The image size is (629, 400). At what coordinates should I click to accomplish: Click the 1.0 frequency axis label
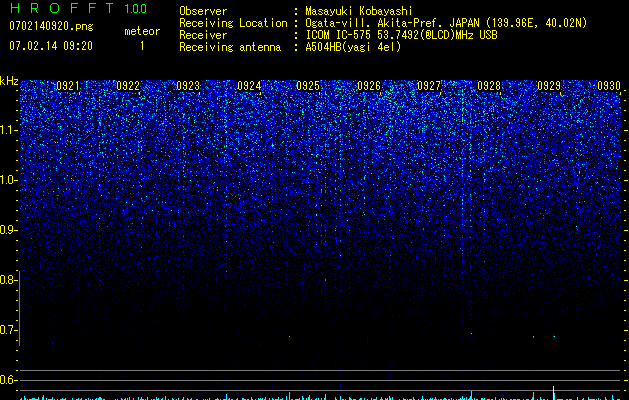point(9,180)
